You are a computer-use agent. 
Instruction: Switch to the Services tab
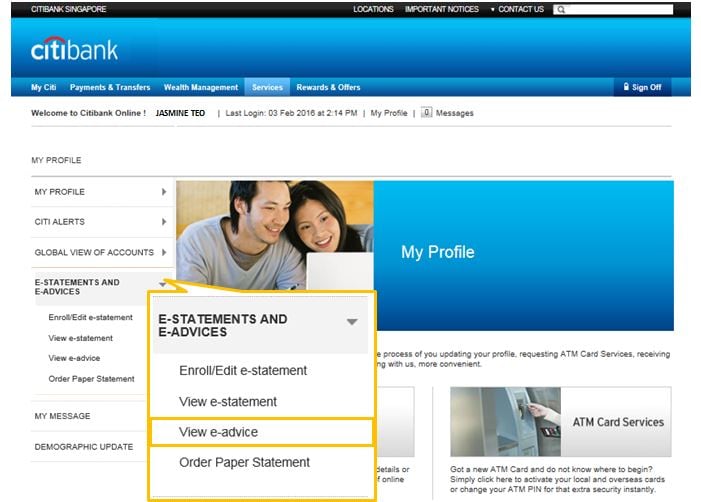[x=267, y=87]
